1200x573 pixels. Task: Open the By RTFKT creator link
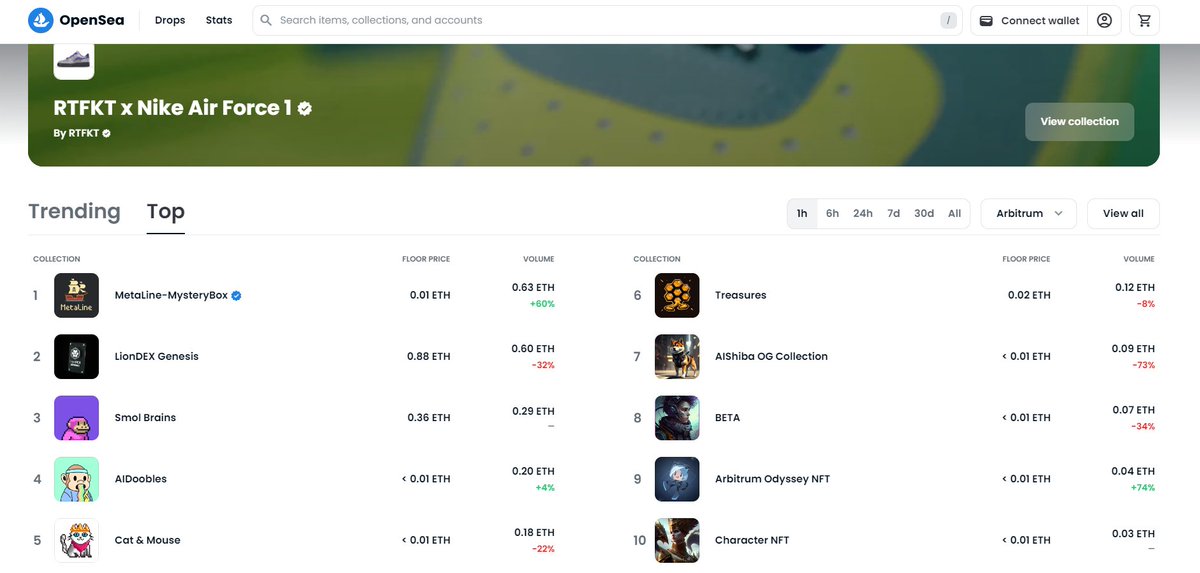point(74,133)
